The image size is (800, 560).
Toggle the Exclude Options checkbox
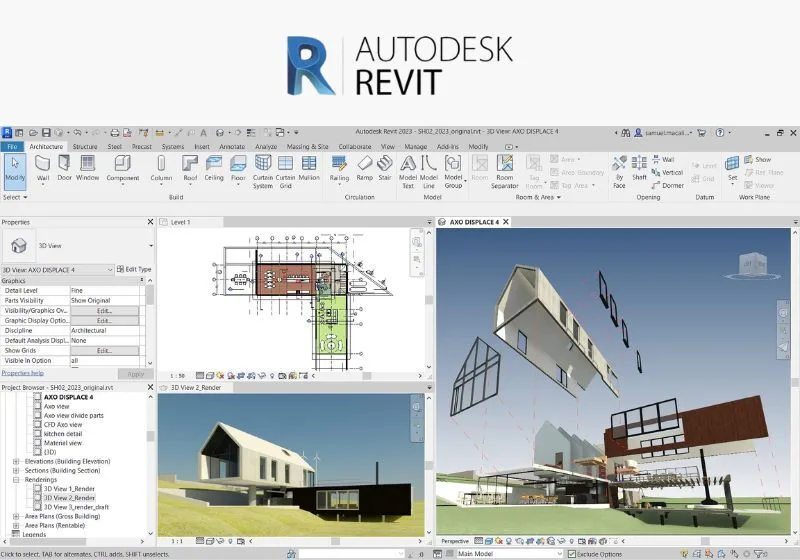click(571, 554)
